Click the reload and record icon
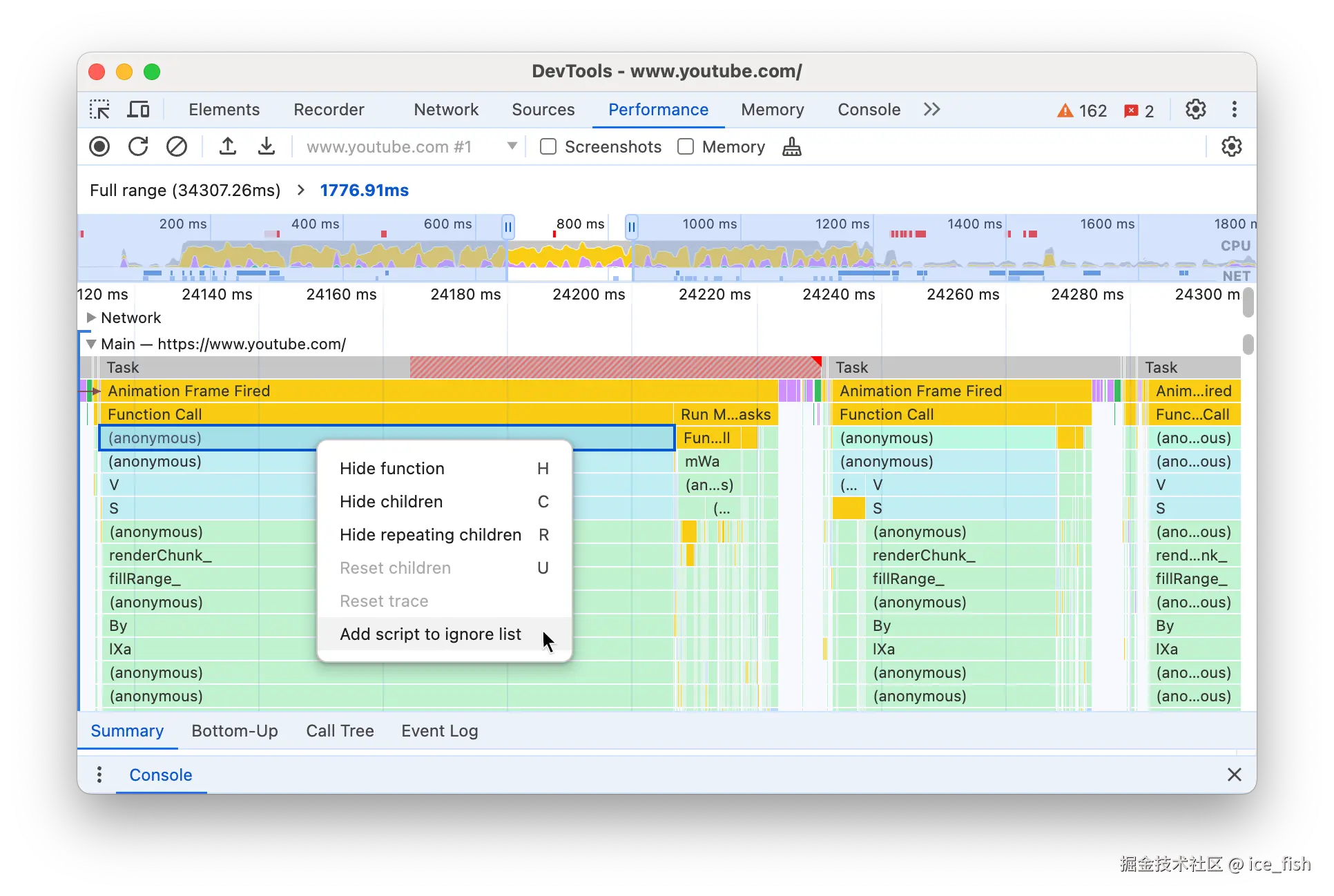This screenshot has height=896, width=1334. [x=138, y=146]
